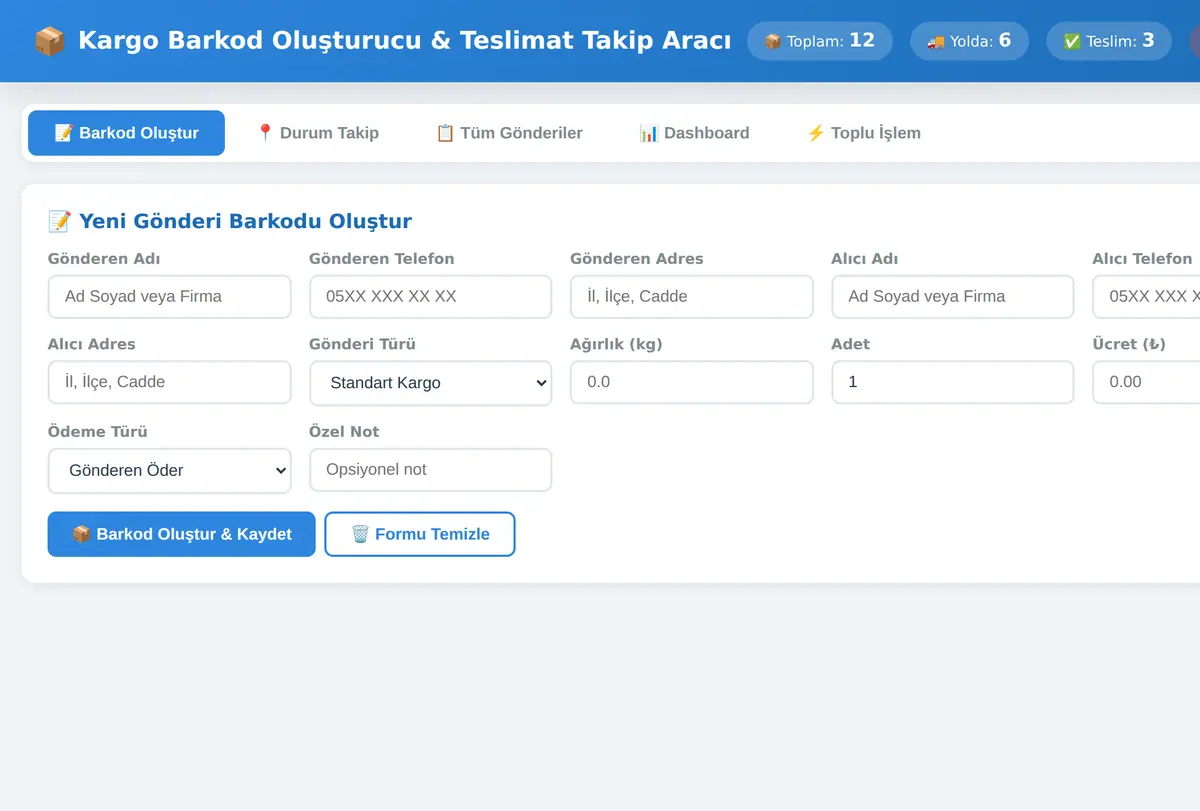Click the Gönderen Adres input field
This screenshot has width=1200, height=811.
coord(692,297)
